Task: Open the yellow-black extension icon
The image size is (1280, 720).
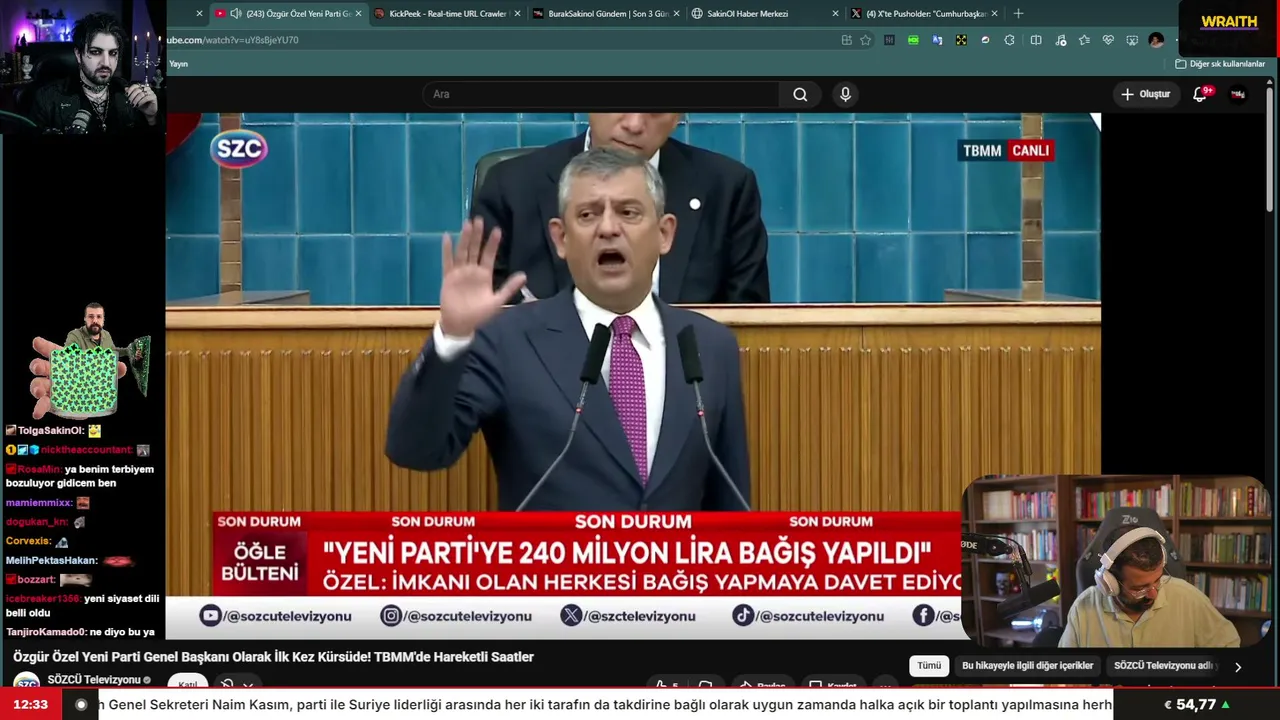Action: (961, 40)
